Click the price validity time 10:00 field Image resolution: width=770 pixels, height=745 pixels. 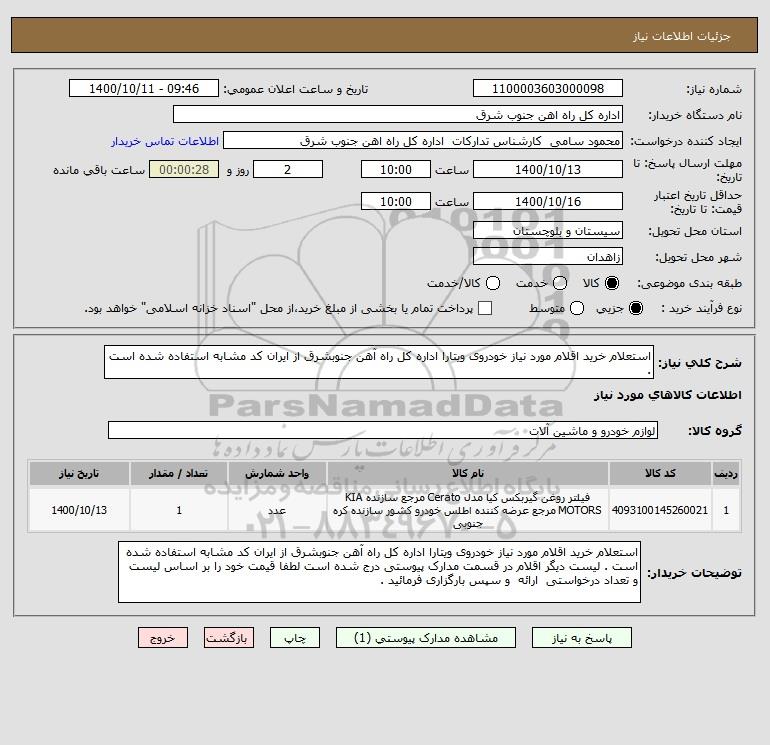396,201
